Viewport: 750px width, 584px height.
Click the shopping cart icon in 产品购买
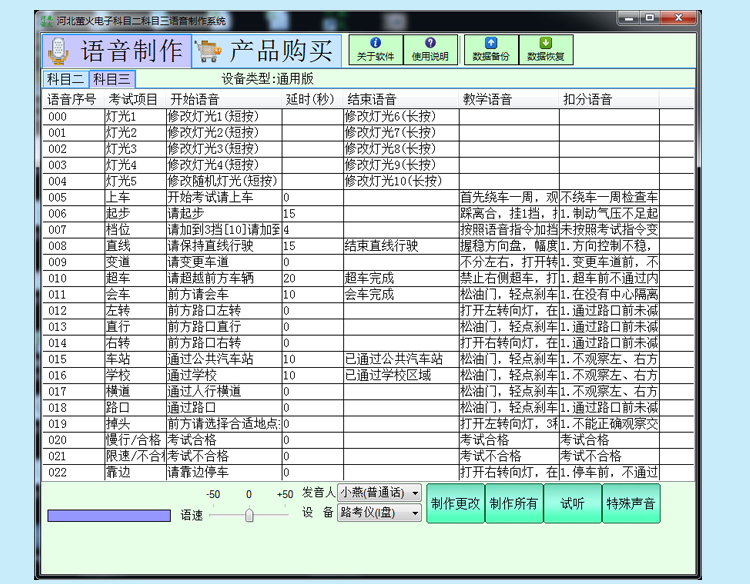208,51
